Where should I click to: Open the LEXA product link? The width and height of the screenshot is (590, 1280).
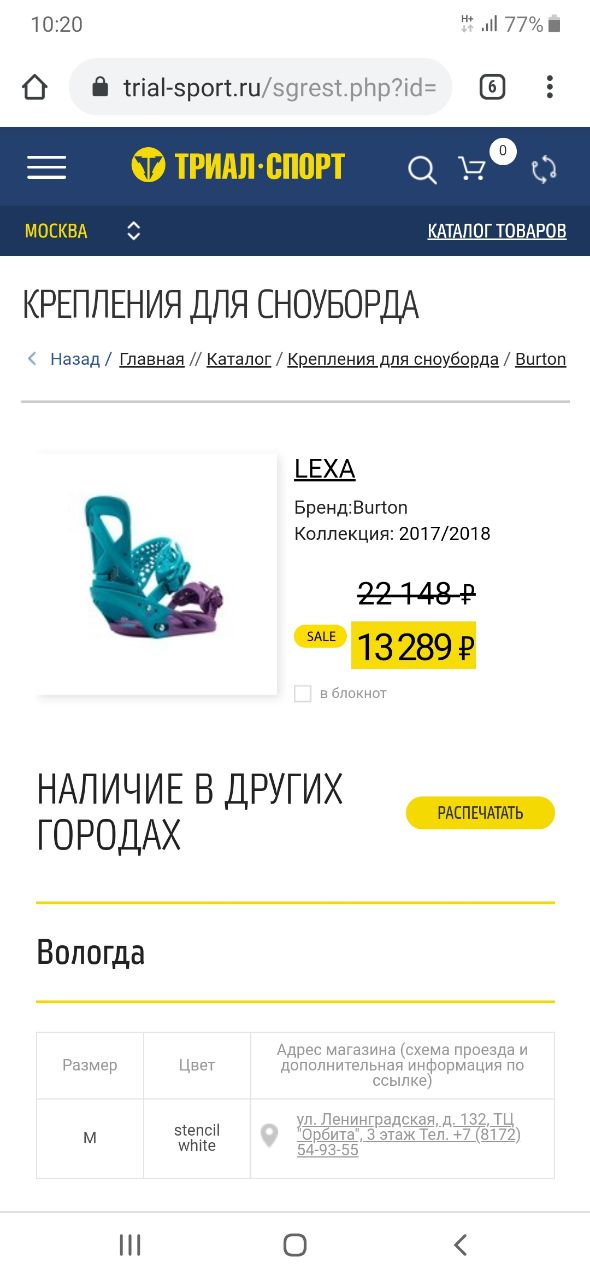pos(325,469)
